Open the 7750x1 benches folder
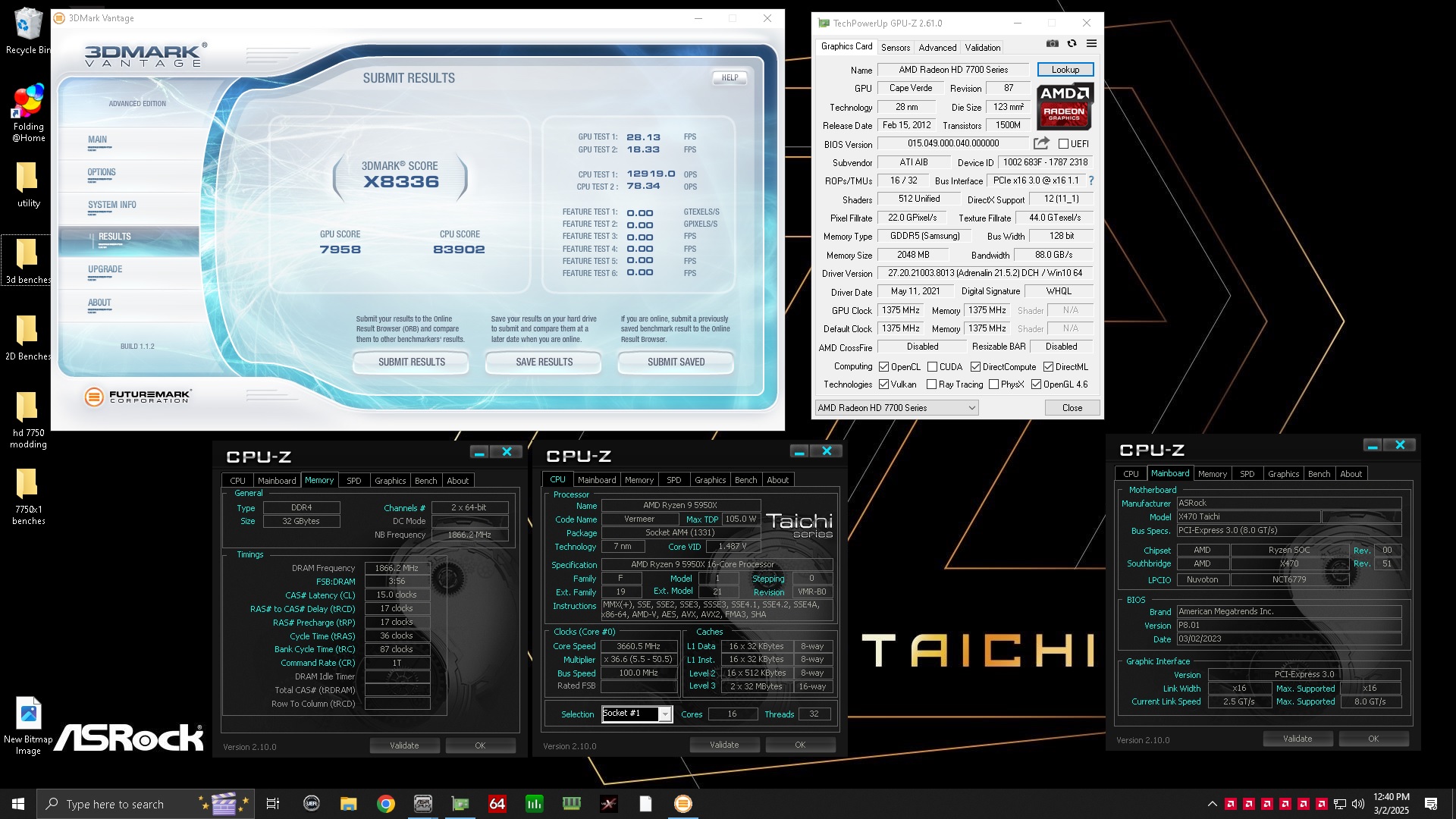Screen dimensions: 1456x819 [28, 496]
